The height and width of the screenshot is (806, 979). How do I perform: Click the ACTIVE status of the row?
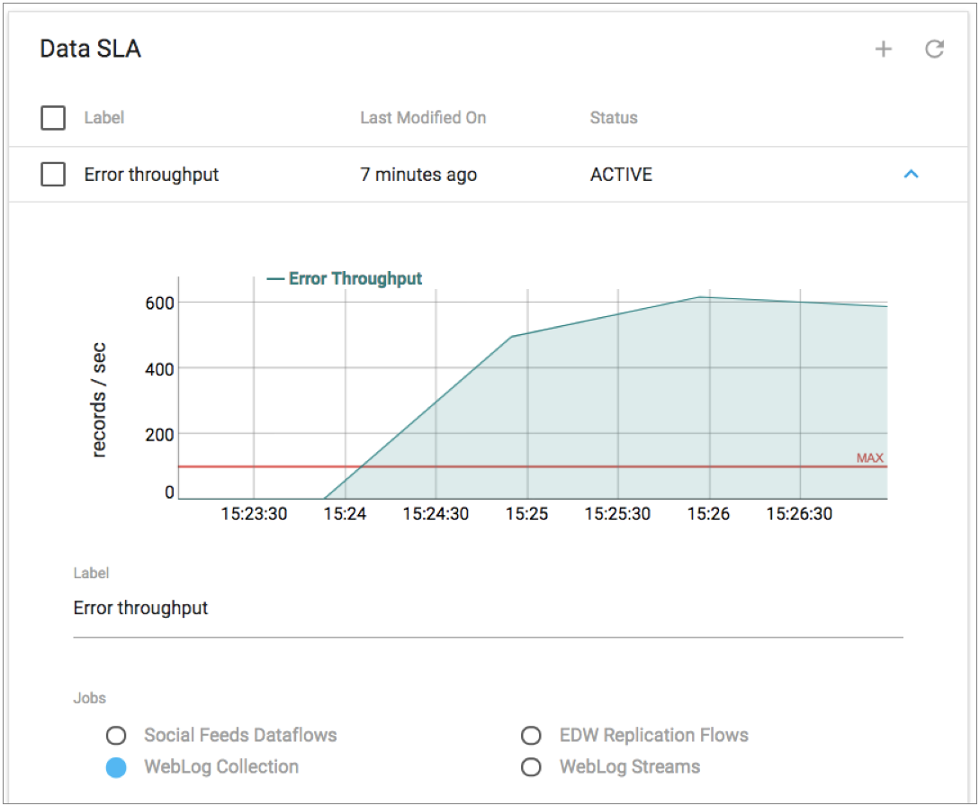click(x=621, y=174)
